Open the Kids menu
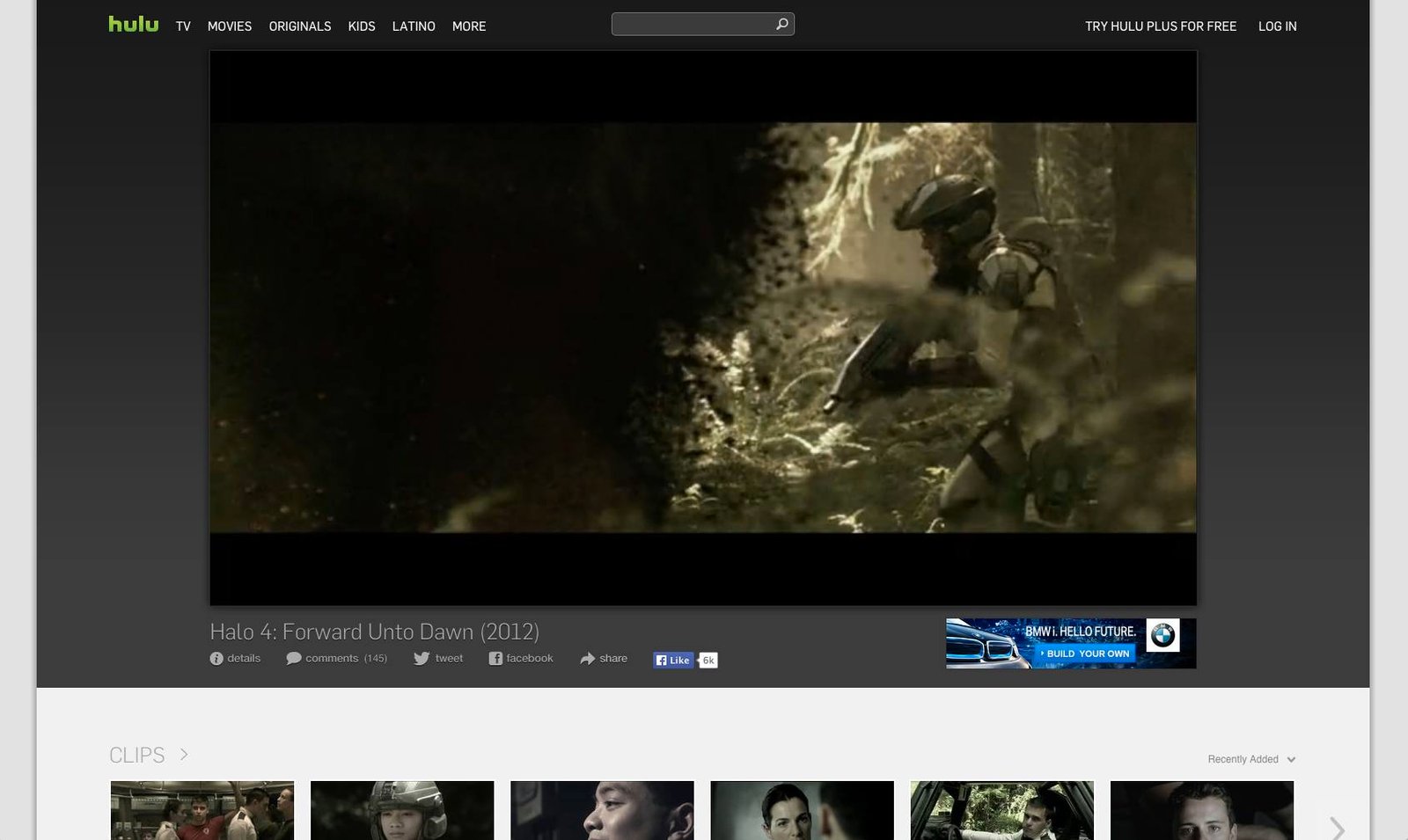 pos(362,26)
